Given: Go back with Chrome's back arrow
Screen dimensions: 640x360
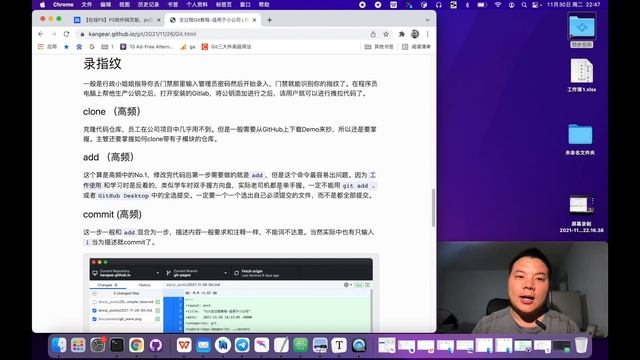Looking at the screenshot, I should (41, 34).
